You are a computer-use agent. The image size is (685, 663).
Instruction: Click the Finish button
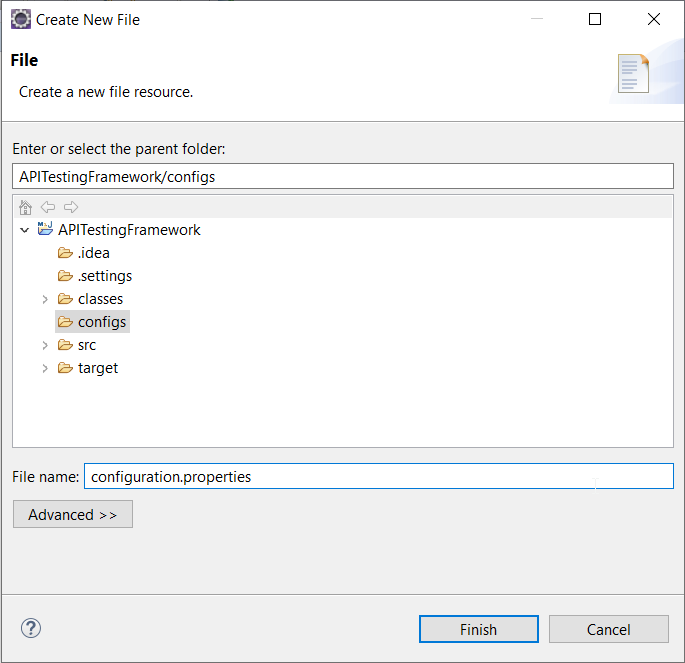point(479,629)
